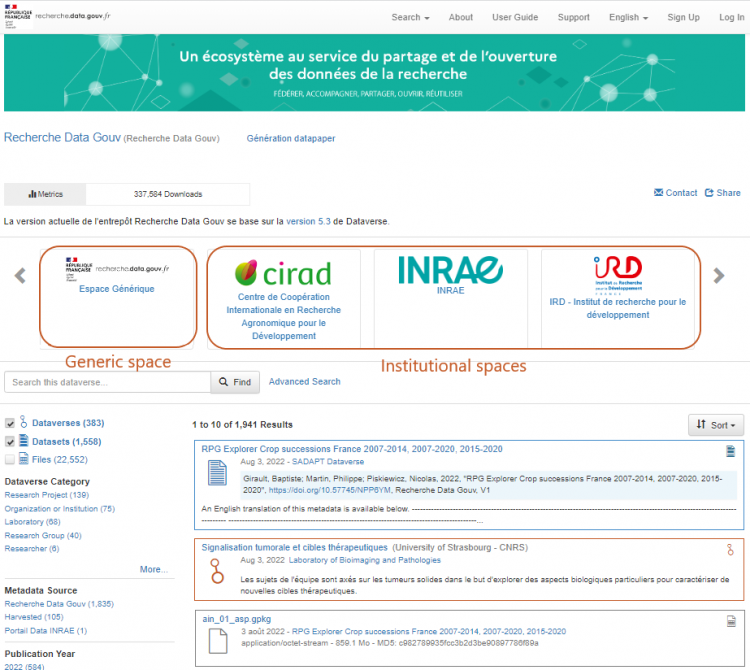Viewport: 750px width, 670px height.
Task: Open dataset link under ain_01_asp.gpkg file
Action: [429, 631]
